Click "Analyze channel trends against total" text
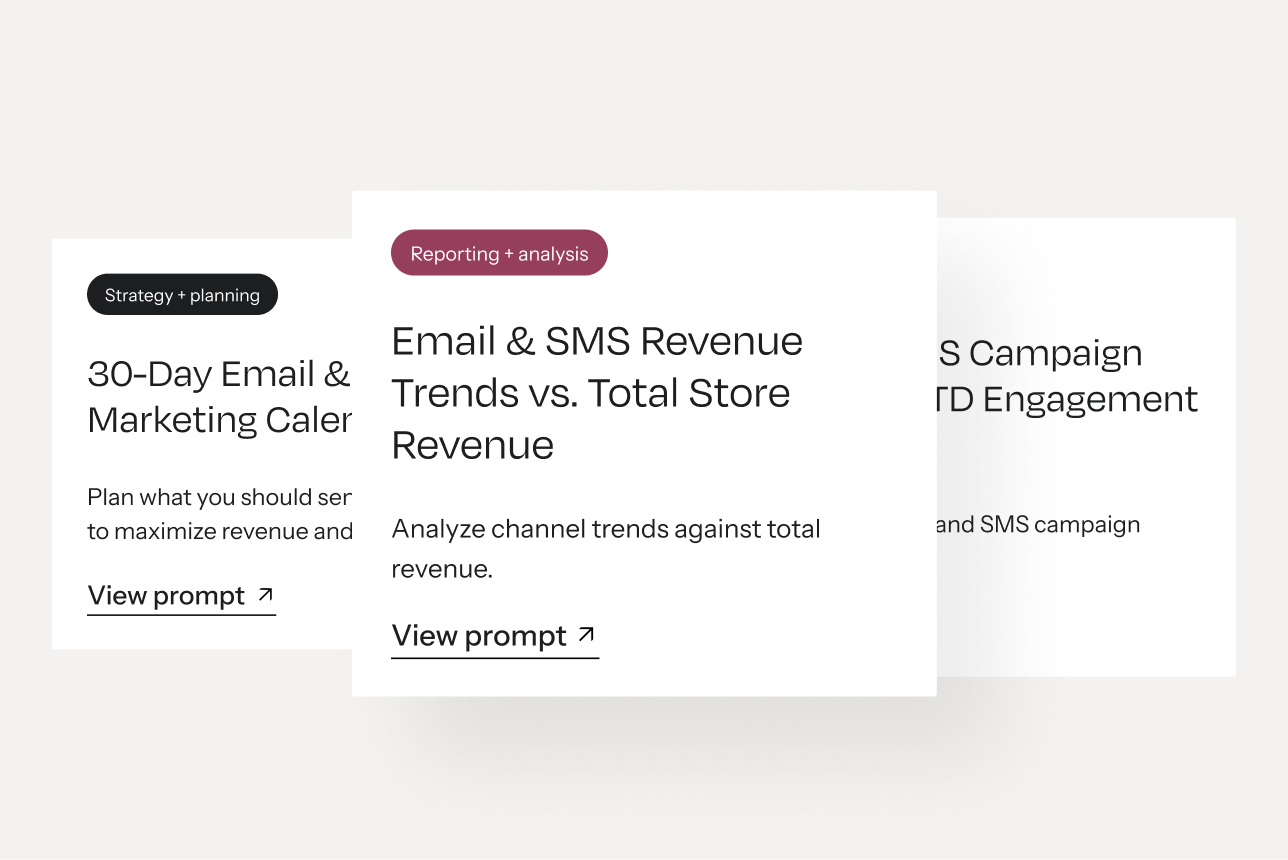Screen dimensions: 1288x860 (x=606, y=529)
